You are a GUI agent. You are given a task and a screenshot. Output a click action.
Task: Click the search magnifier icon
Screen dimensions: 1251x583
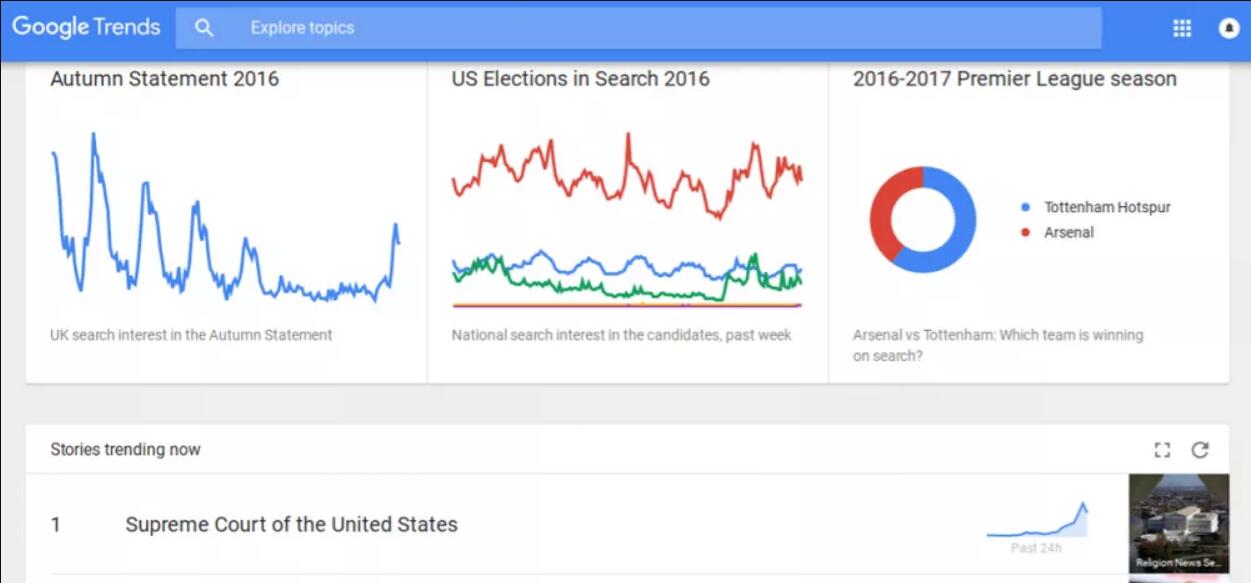click(204, 28)
